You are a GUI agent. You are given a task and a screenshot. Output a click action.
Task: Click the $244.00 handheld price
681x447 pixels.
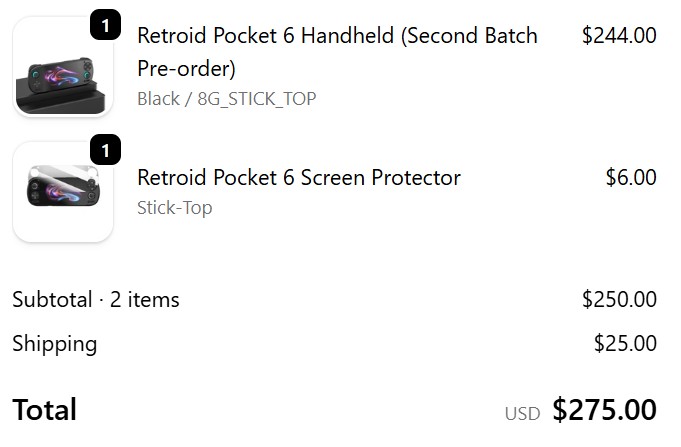[619, 36]
